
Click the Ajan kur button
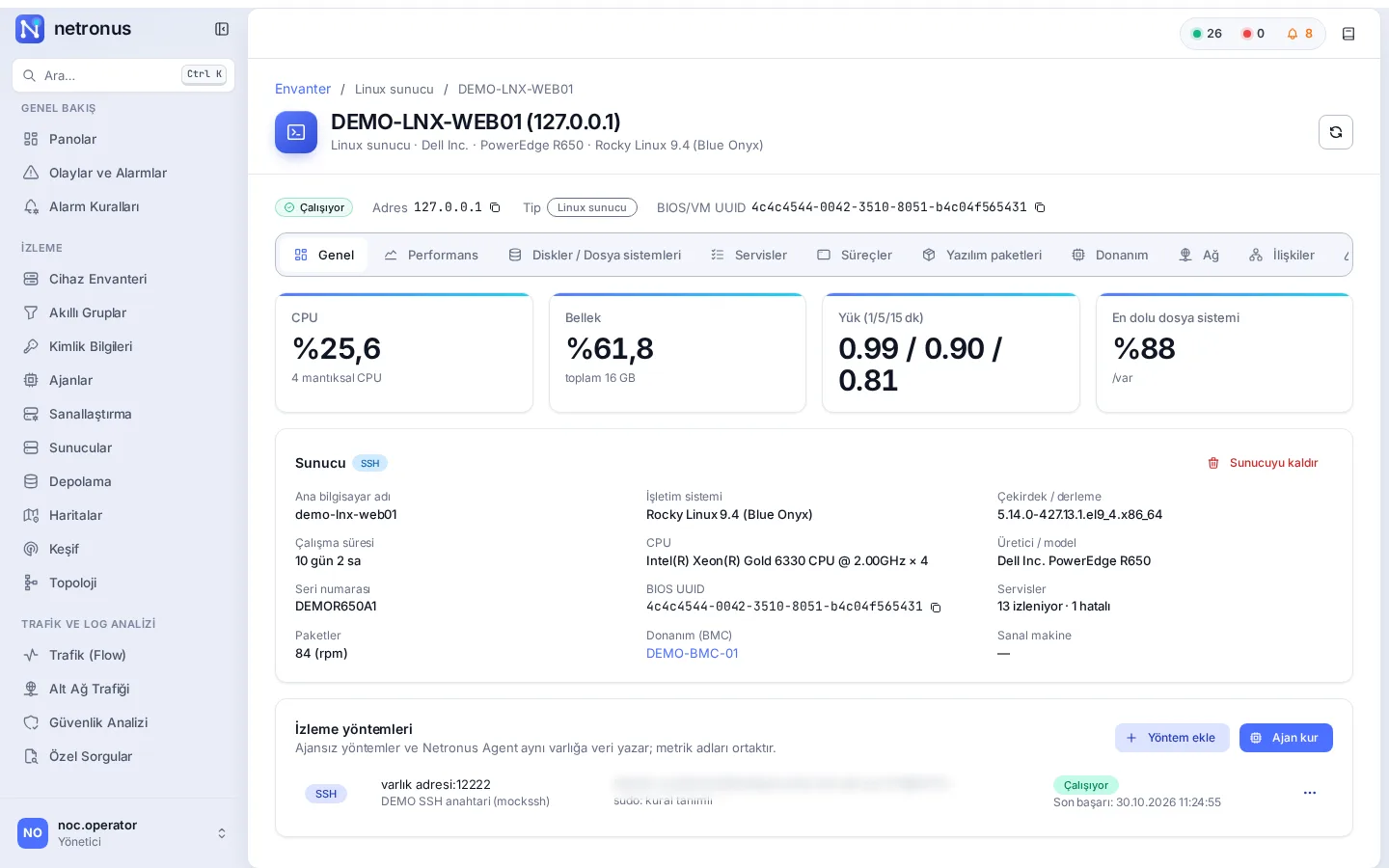coord(1286,738)
